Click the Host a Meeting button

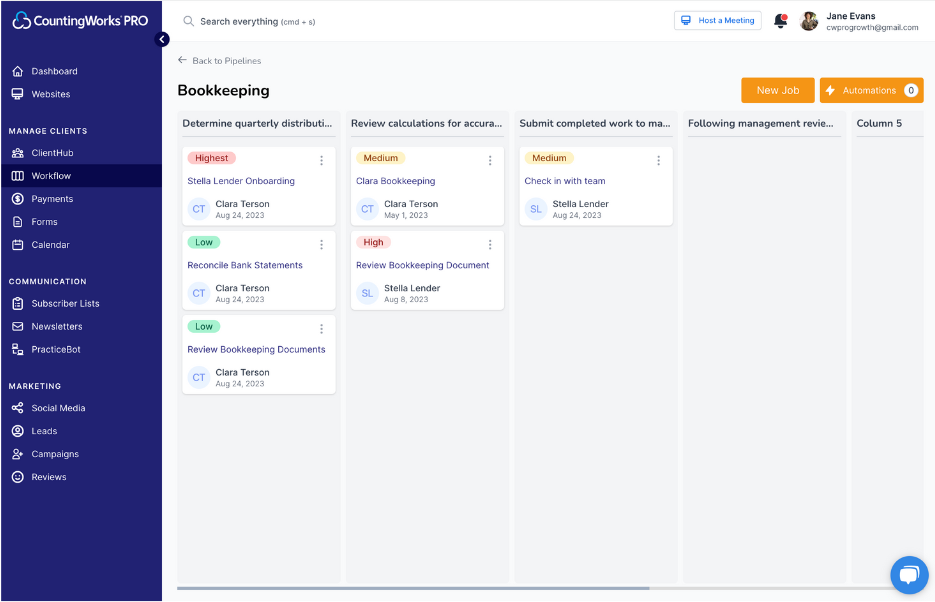pyautogui.click(x=717, y=21)
